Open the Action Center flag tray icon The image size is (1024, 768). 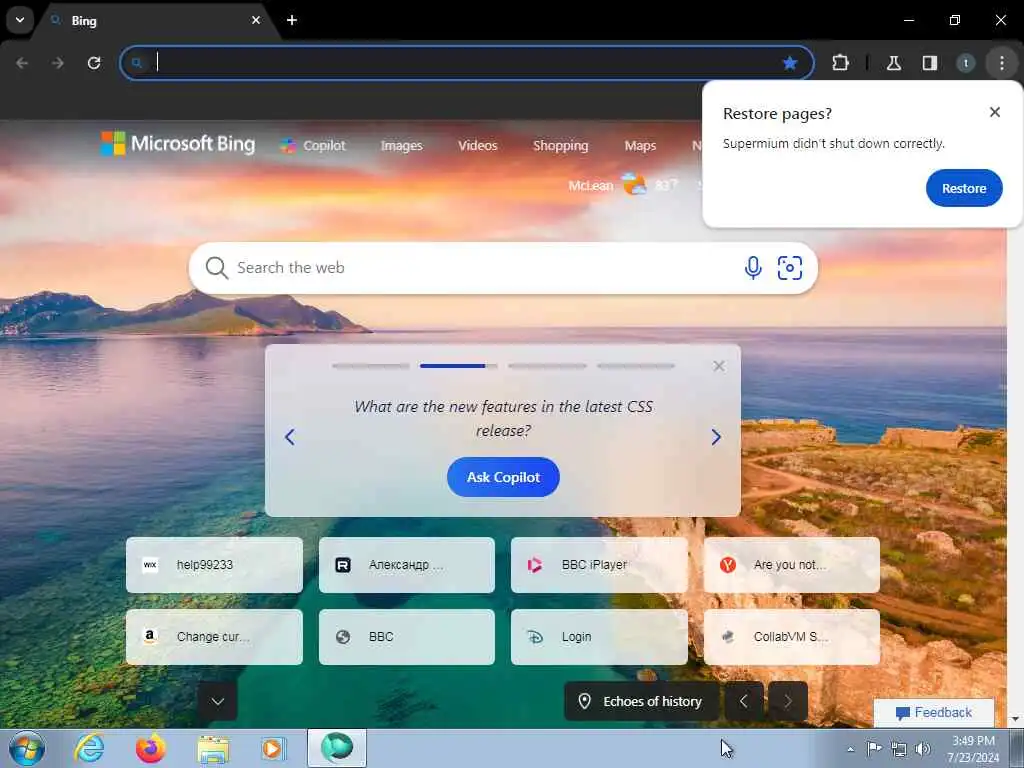tap(874, 748)
